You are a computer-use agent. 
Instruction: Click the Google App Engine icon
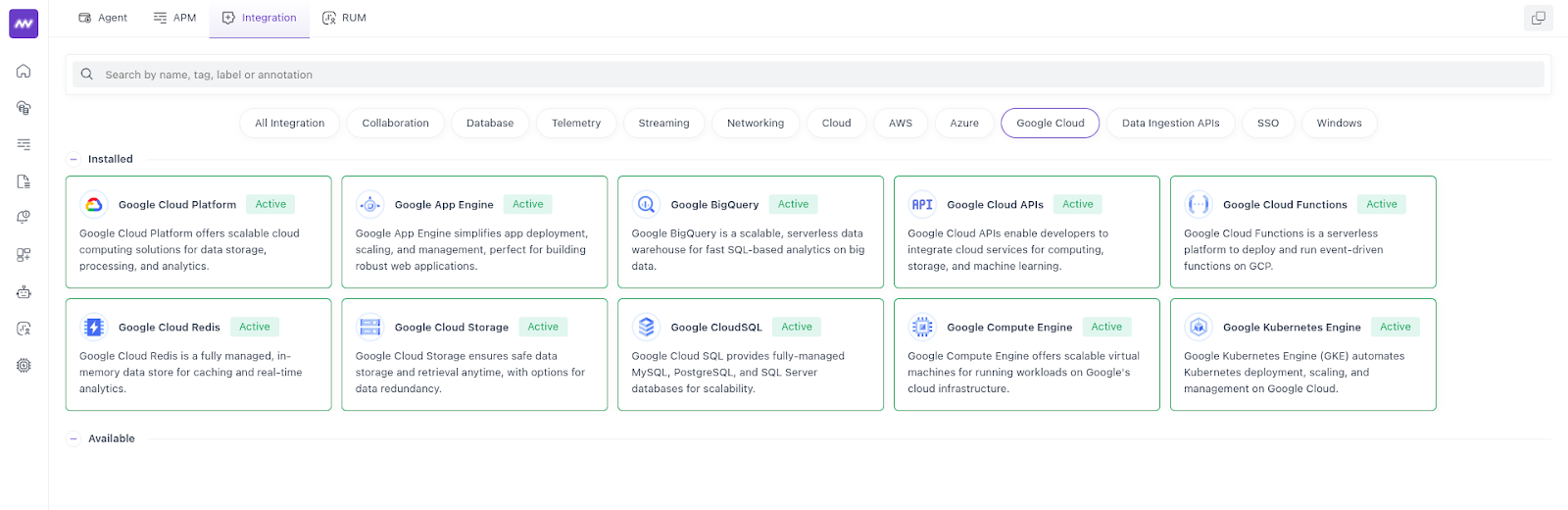(370, 204)
